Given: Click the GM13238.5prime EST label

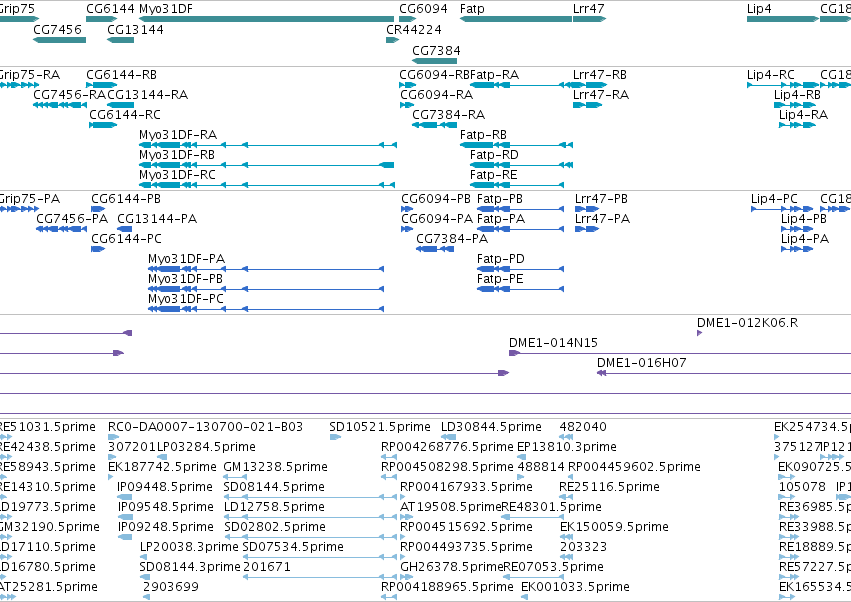Looking at the screenshot, I should 276,467.
